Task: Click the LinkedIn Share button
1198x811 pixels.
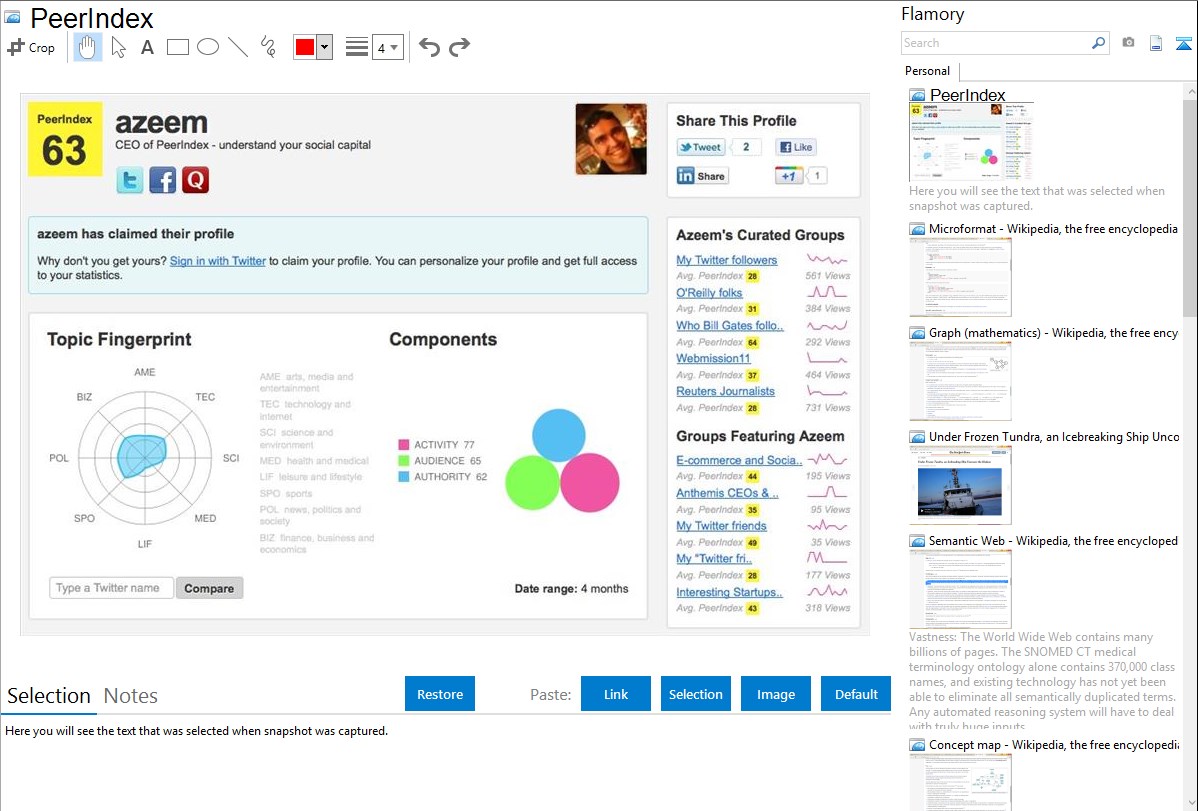Action: tap(702, 176)
